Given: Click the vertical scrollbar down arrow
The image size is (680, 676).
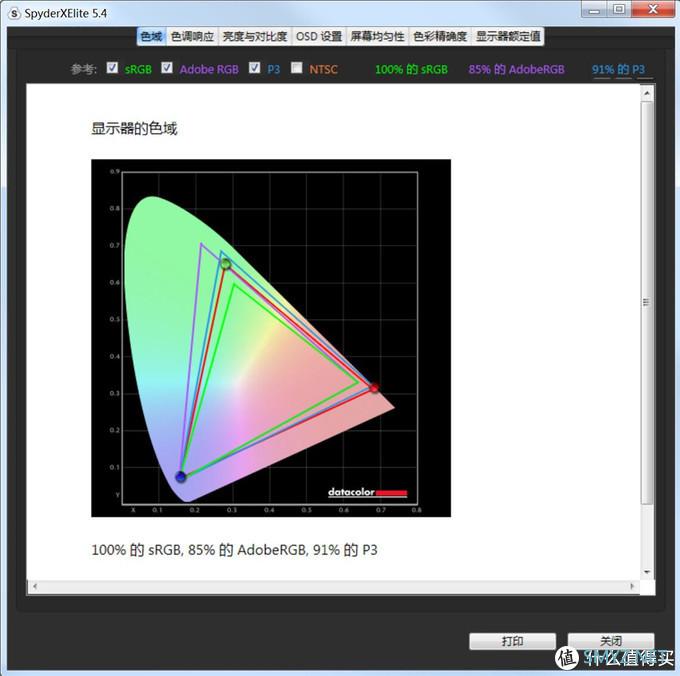Looking at the screenshot, I should (x=647, y=572).
